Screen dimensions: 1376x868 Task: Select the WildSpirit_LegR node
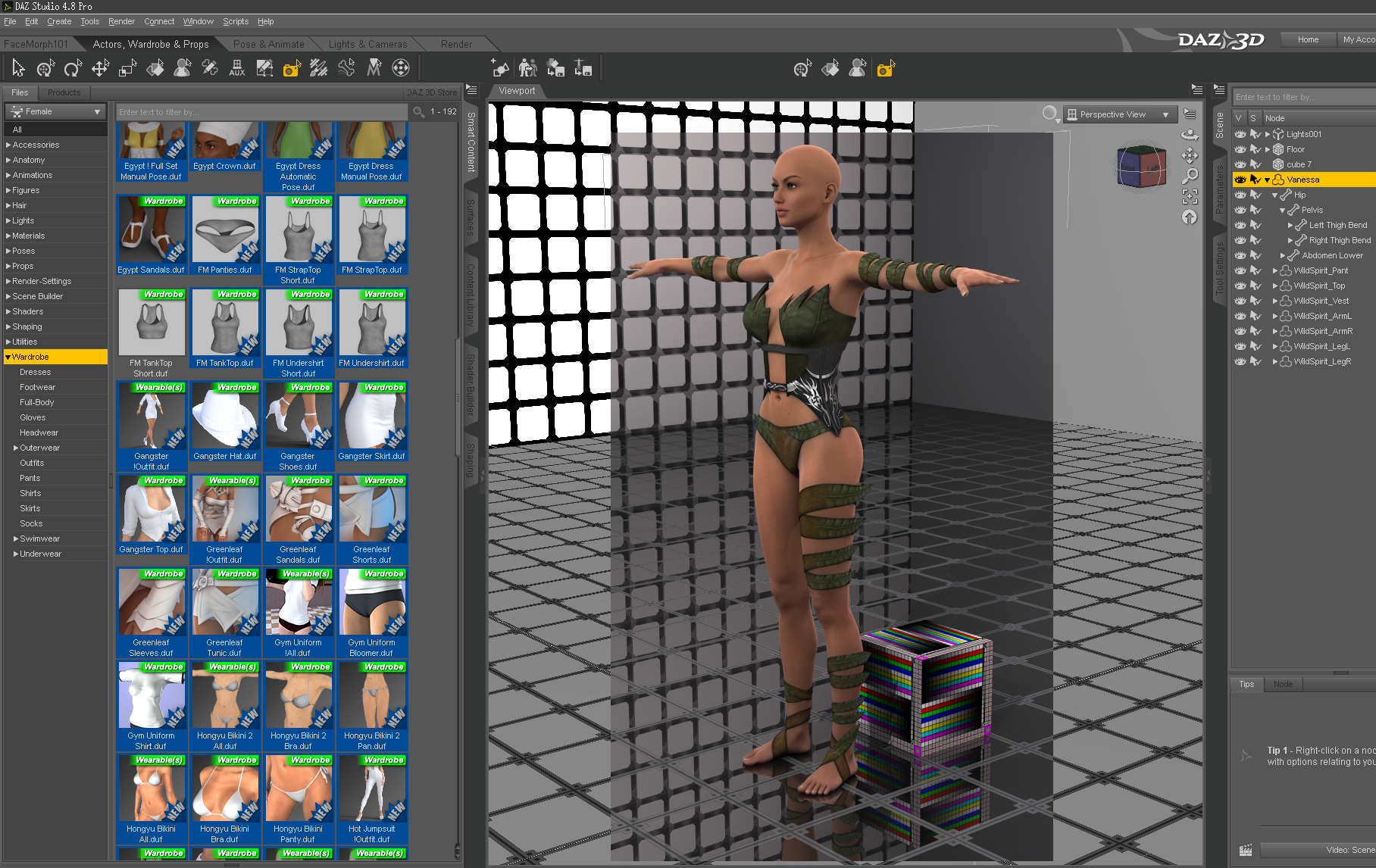(x=1322, y=361)
